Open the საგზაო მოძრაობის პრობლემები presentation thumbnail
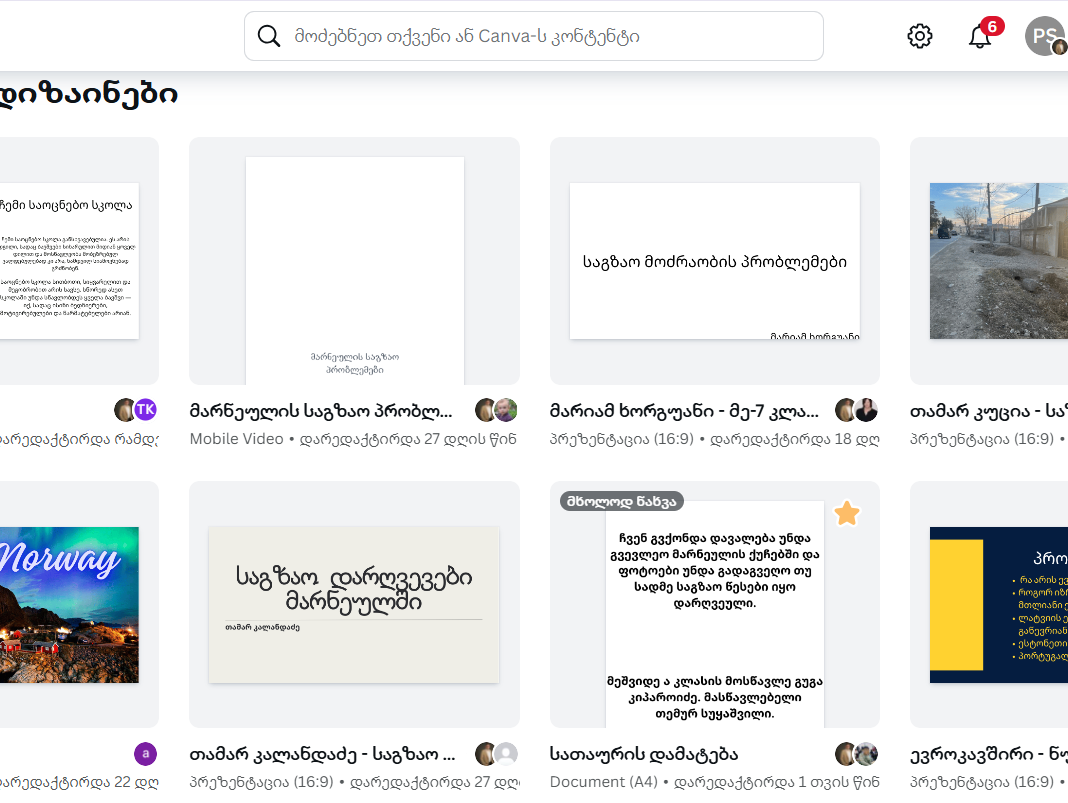Image resolution: width=1068 pixels, height=803 pixels. tap(714, 262)
